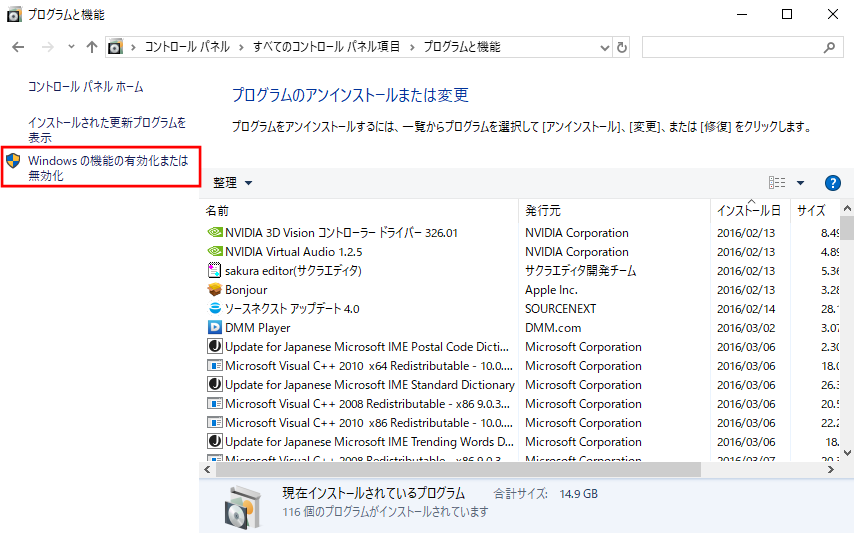
Task: Click the horizontal scrollbar thumb
Action: 458,469
